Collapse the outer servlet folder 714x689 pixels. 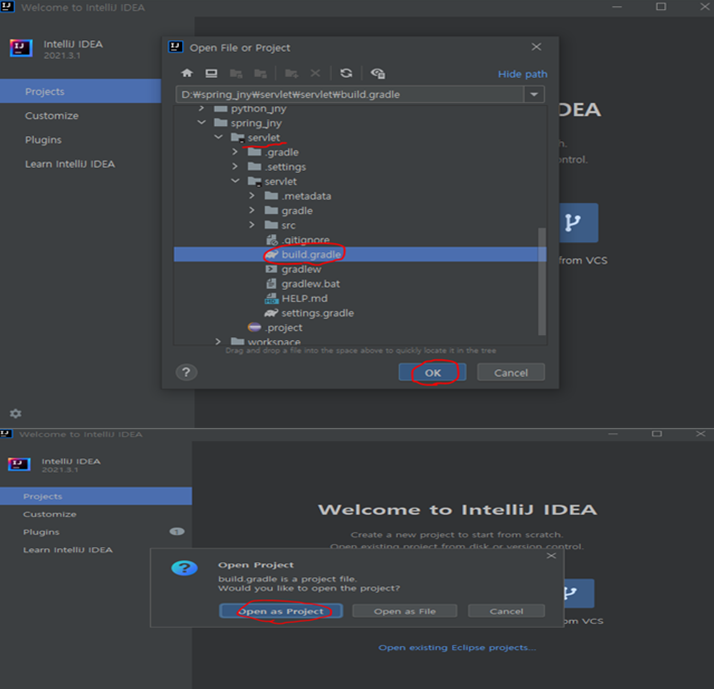(x=219, y=138)
